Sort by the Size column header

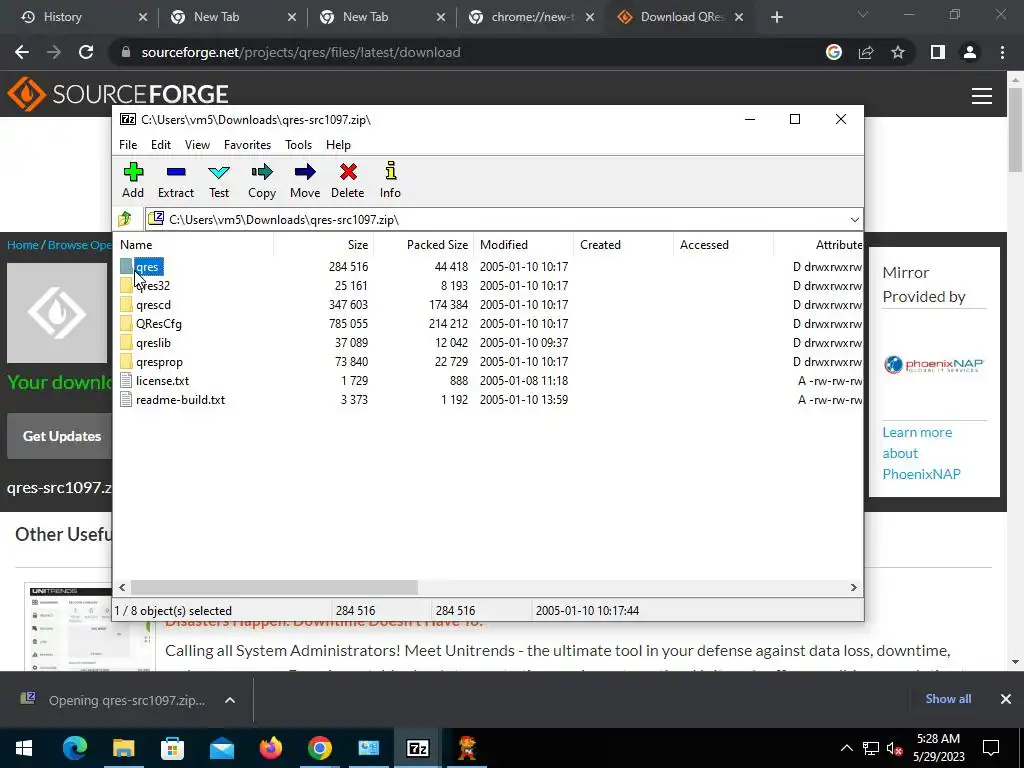(x=324, y=245)
